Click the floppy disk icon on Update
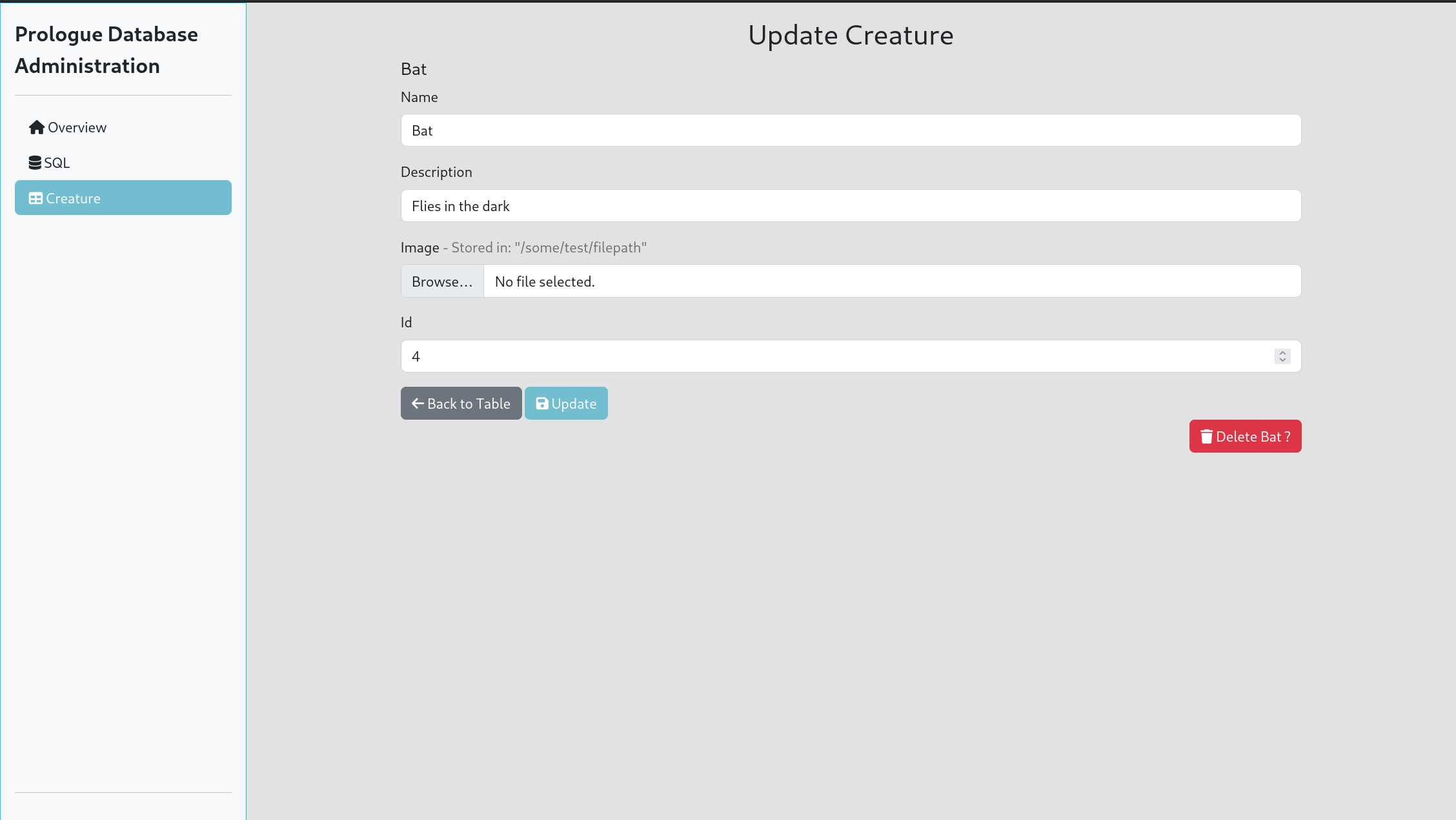Image resolution: width=1456 pixels, height=820 pixels. tap(542, 404)
